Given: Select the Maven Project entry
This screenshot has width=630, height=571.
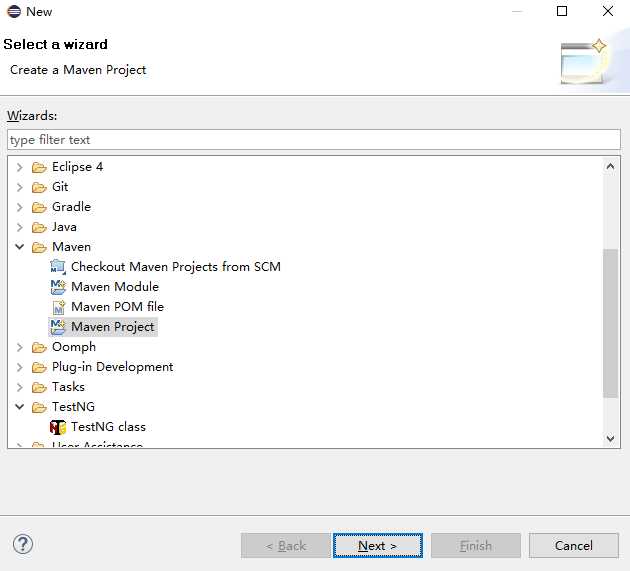Looking at the screenshot, I should [112, 327].
